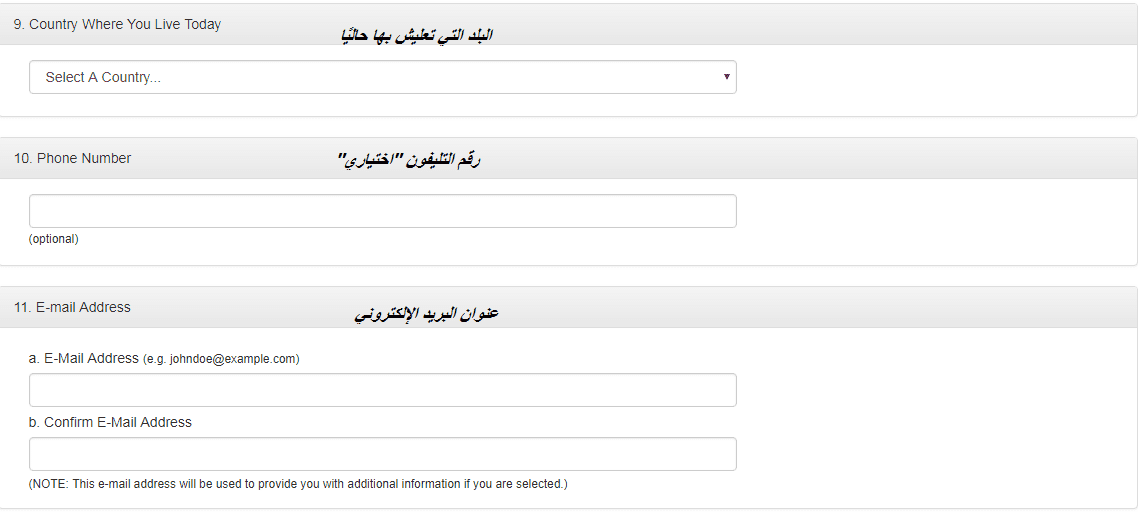The width and height of the screenshot is (1138, 512).
Task: Focus the Phone Number input field
Action: (382, 211)
